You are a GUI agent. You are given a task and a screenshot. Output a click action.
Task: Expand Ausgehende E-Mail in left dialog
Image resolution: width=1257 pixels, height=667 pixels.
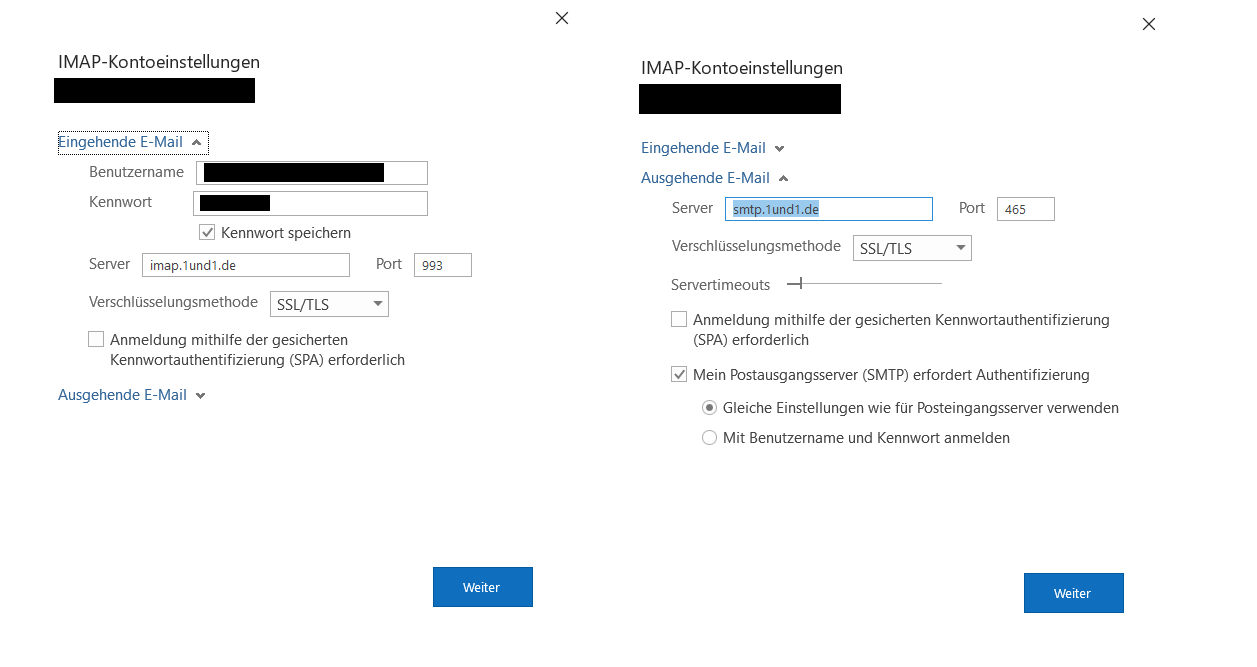coord(132,395)
